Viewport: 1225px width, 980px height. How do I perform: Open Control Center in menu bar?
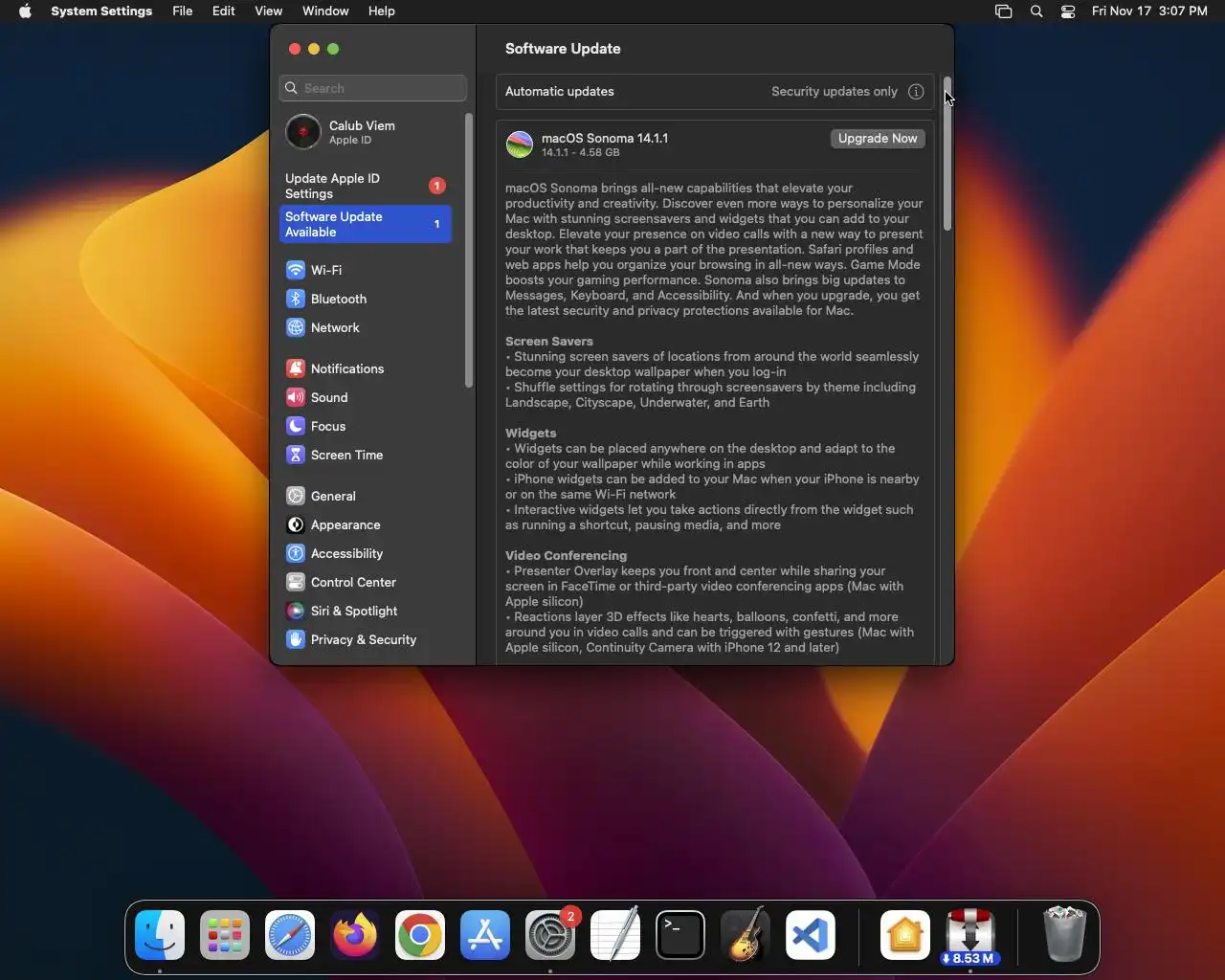1068,11
